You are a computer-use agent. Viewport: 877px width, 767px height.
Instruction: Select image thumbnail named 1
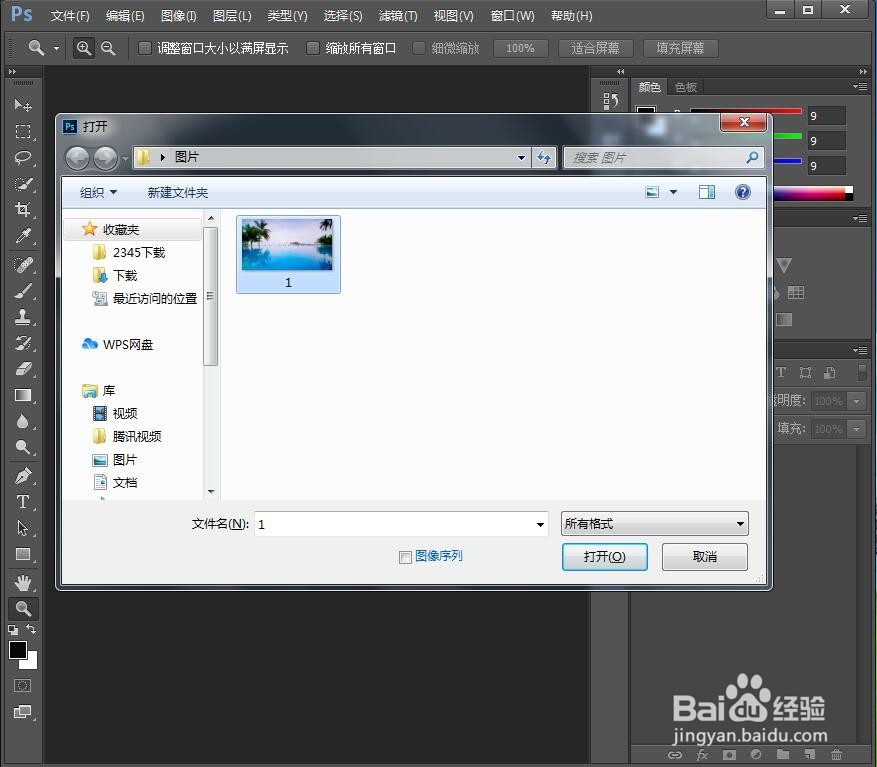point(287,254)
